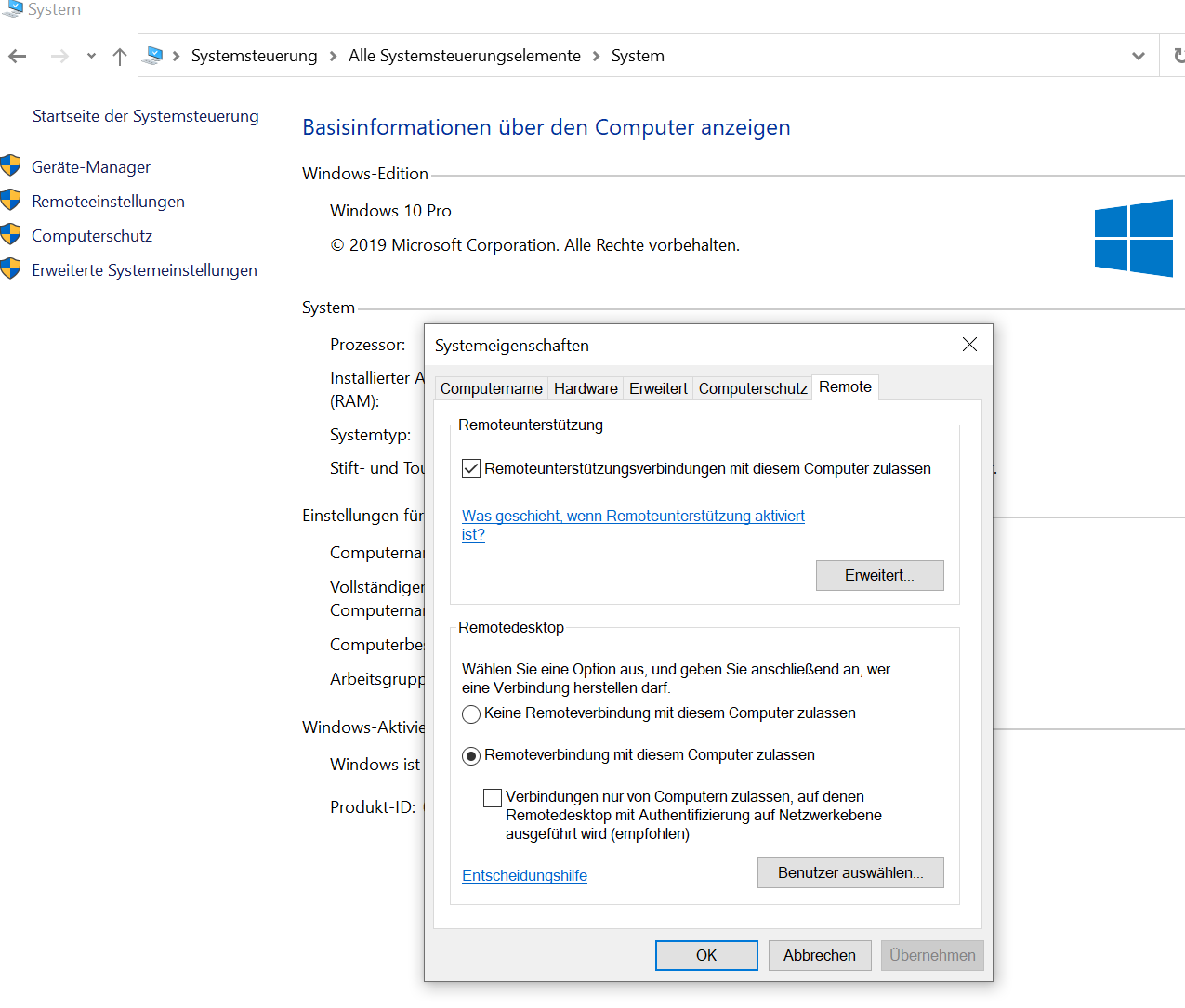Open the address bar history dropdown
This screenshot has height=1008, width=1185.
pos(1138,56)
